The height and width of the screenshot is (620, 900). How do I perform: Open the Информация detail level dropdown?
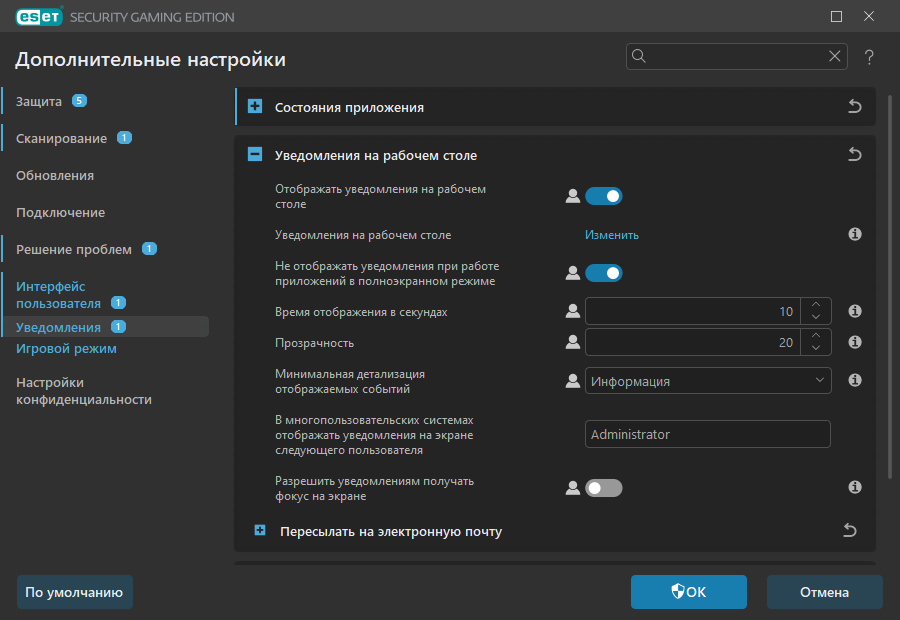click(708, 381)
